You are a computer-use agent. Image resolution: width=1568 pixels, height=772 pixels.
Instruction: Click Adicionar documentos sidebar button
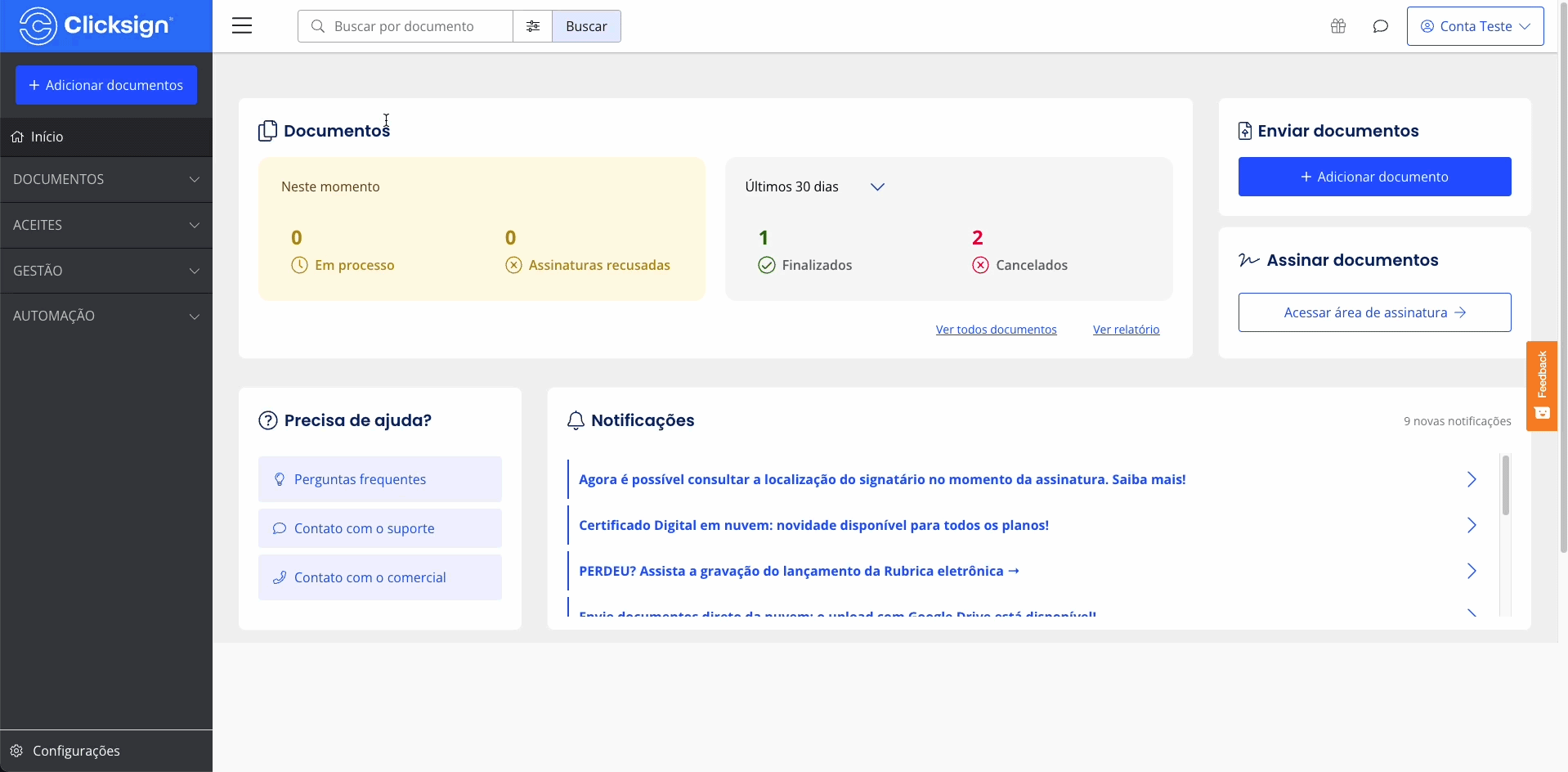[x=106, y=85]
